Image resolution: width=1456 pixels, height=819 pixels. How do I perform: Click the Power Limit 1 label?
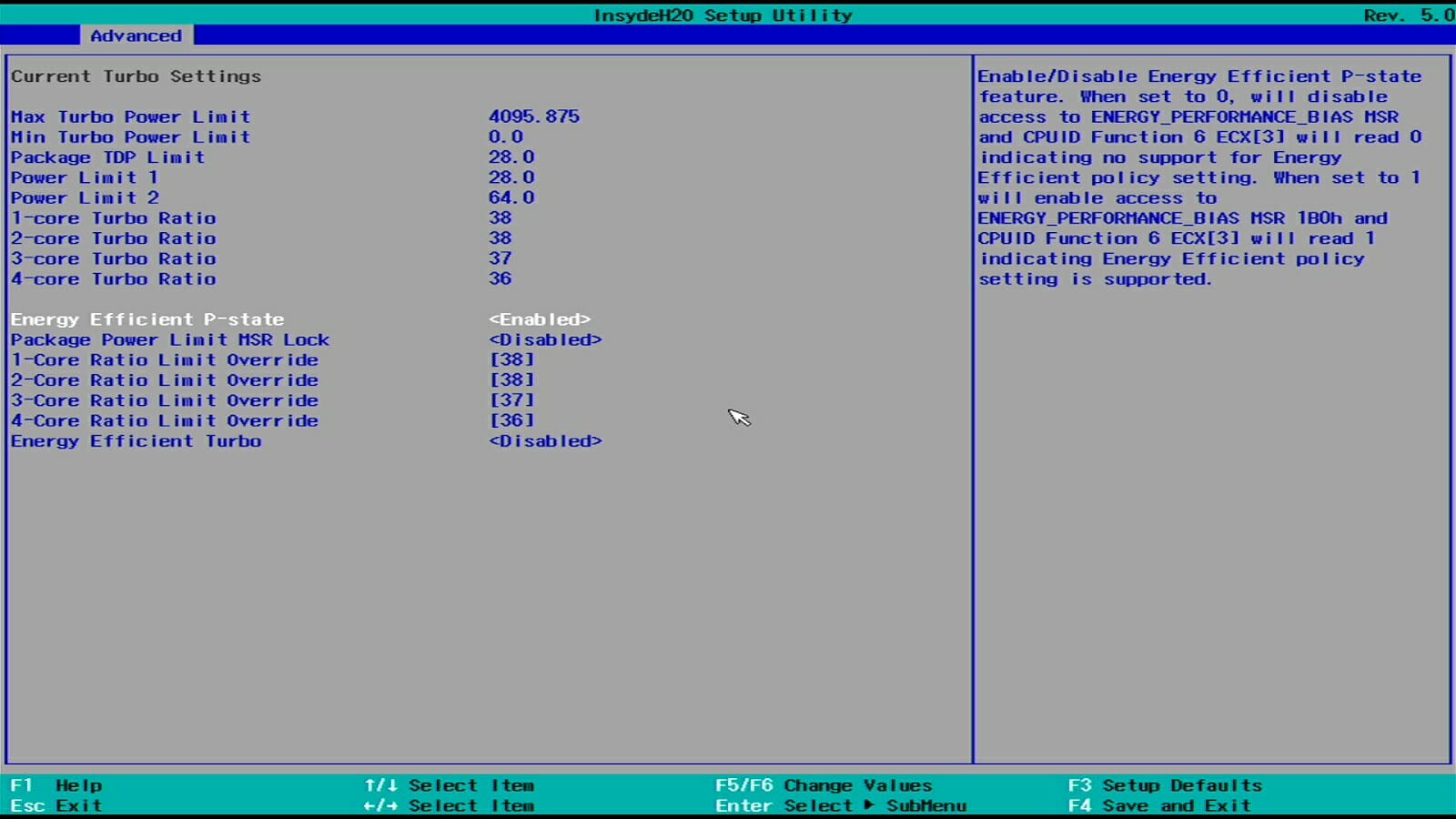[85, 177]
